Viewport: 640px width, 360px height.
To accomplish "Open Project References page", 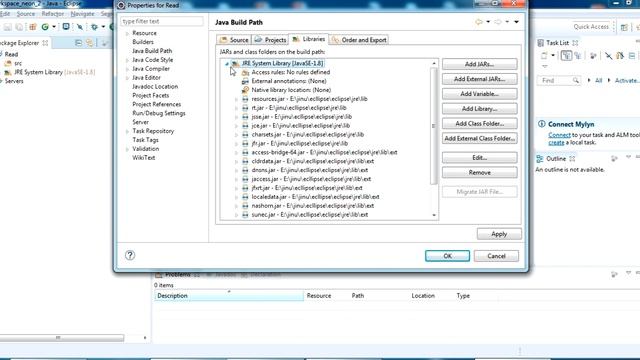I will tap(157, 104).
